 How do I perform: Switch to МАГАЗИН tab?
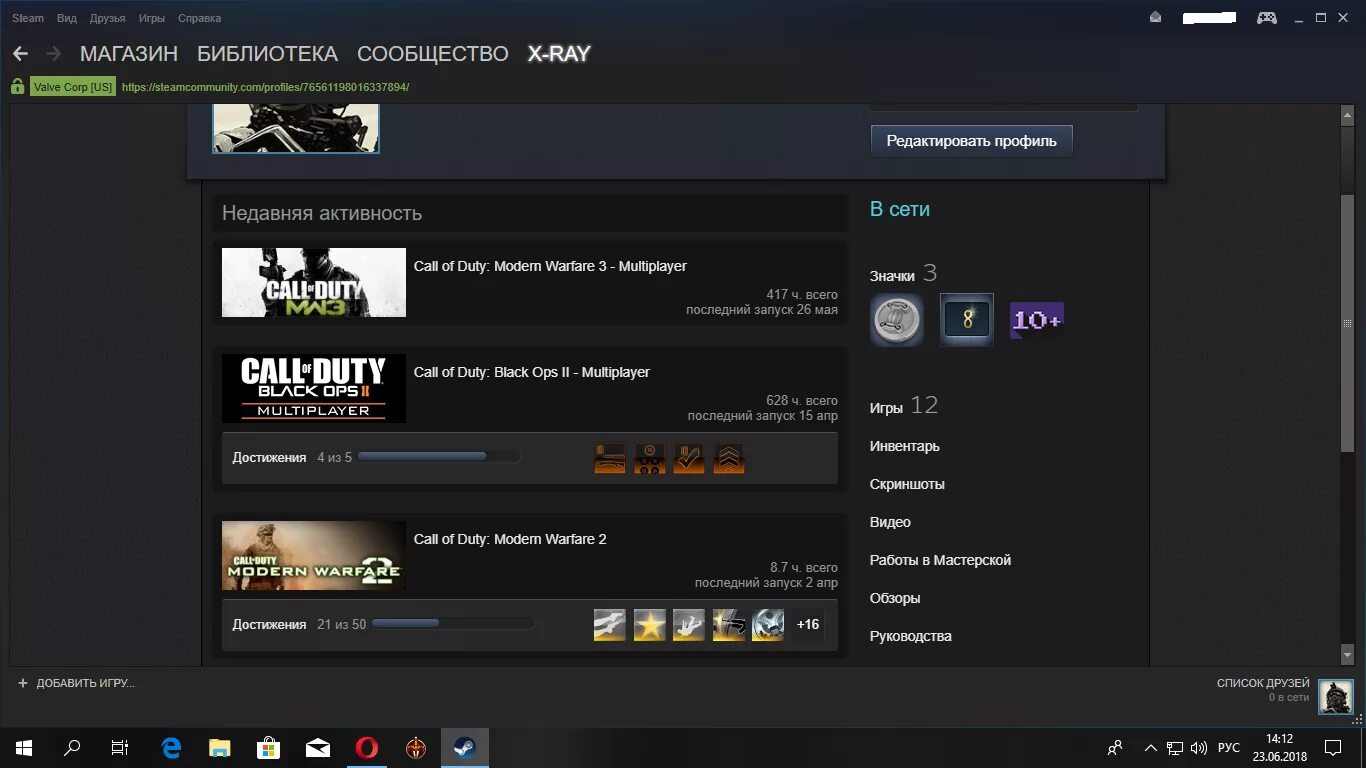coord(129,54)
